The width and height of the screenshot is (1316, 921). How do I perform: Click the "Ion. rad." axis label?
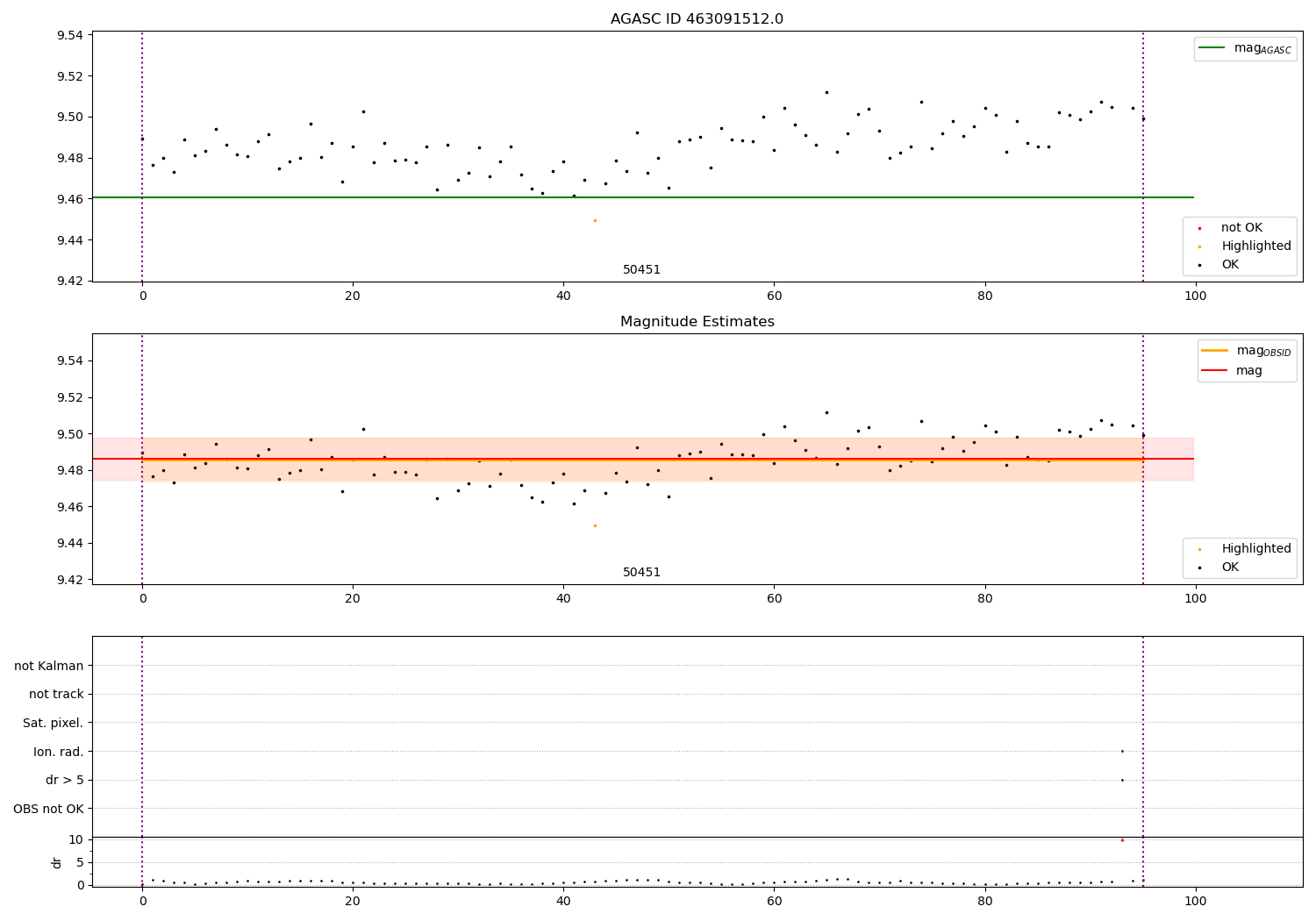(x=59, y=752)
